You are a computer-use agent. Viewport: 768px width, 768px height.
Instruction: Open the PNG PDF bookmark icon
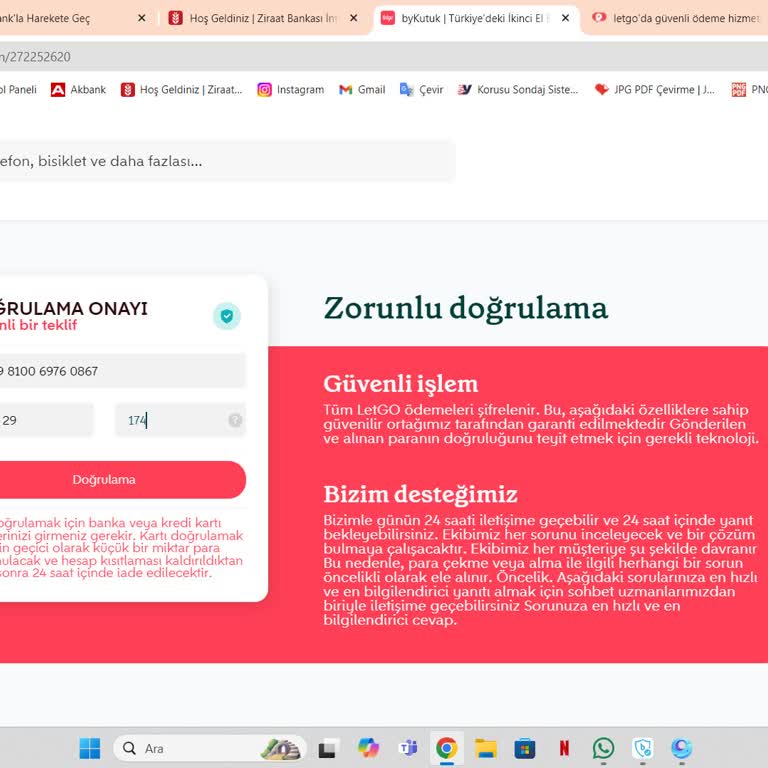(x=739, y=90)
